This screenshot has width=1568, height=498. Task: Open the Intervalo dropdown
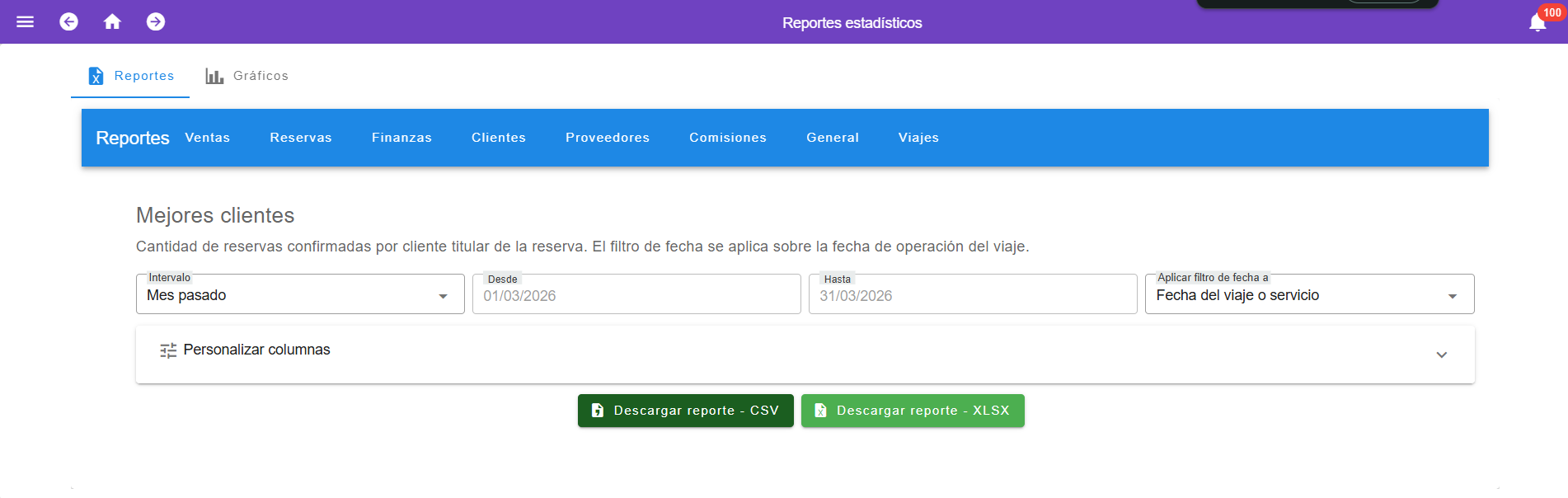pyautogui.click(x=299, y=295)
